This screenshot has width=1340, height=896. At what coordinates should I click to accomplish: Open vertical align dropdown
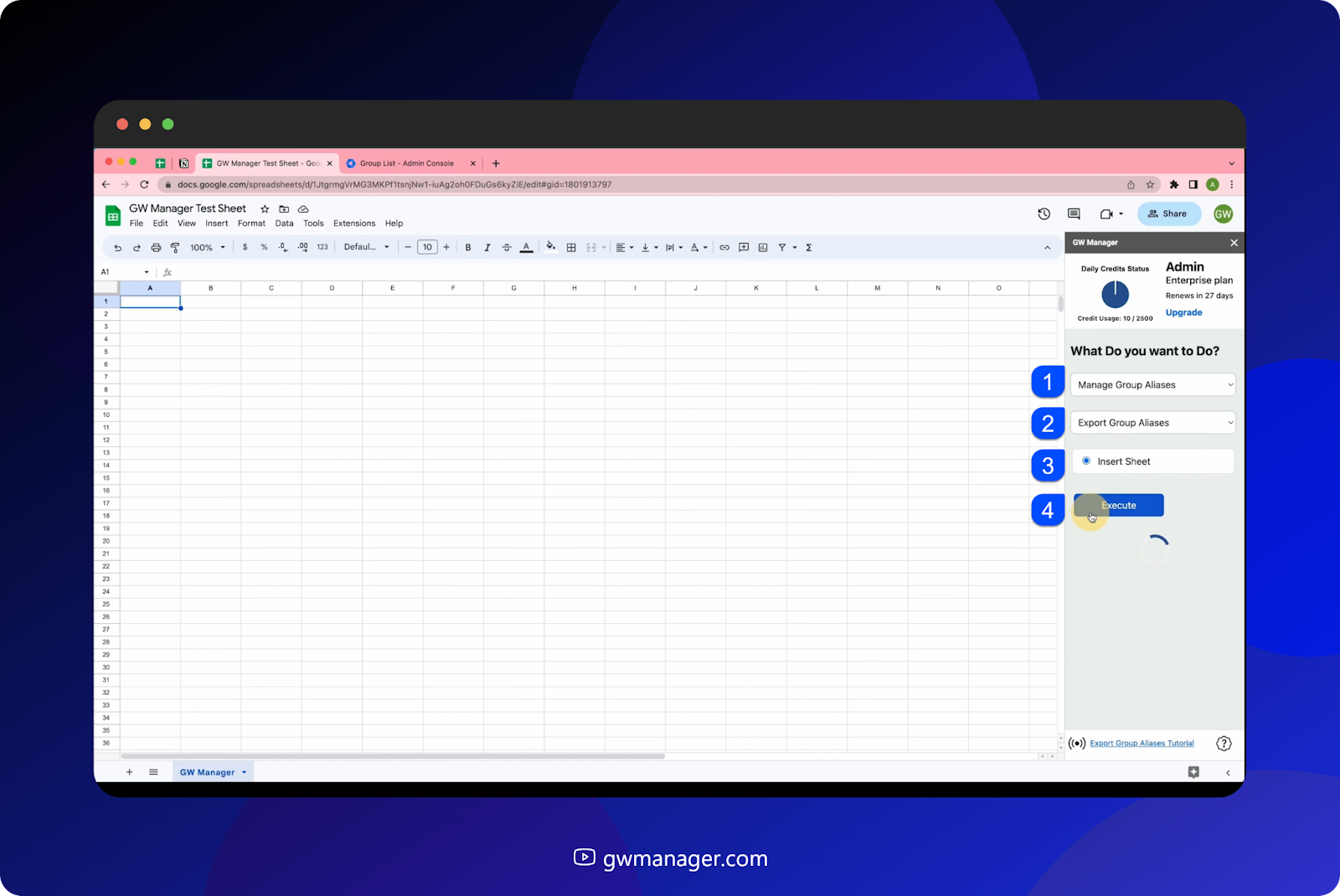(x=649, y=248)
